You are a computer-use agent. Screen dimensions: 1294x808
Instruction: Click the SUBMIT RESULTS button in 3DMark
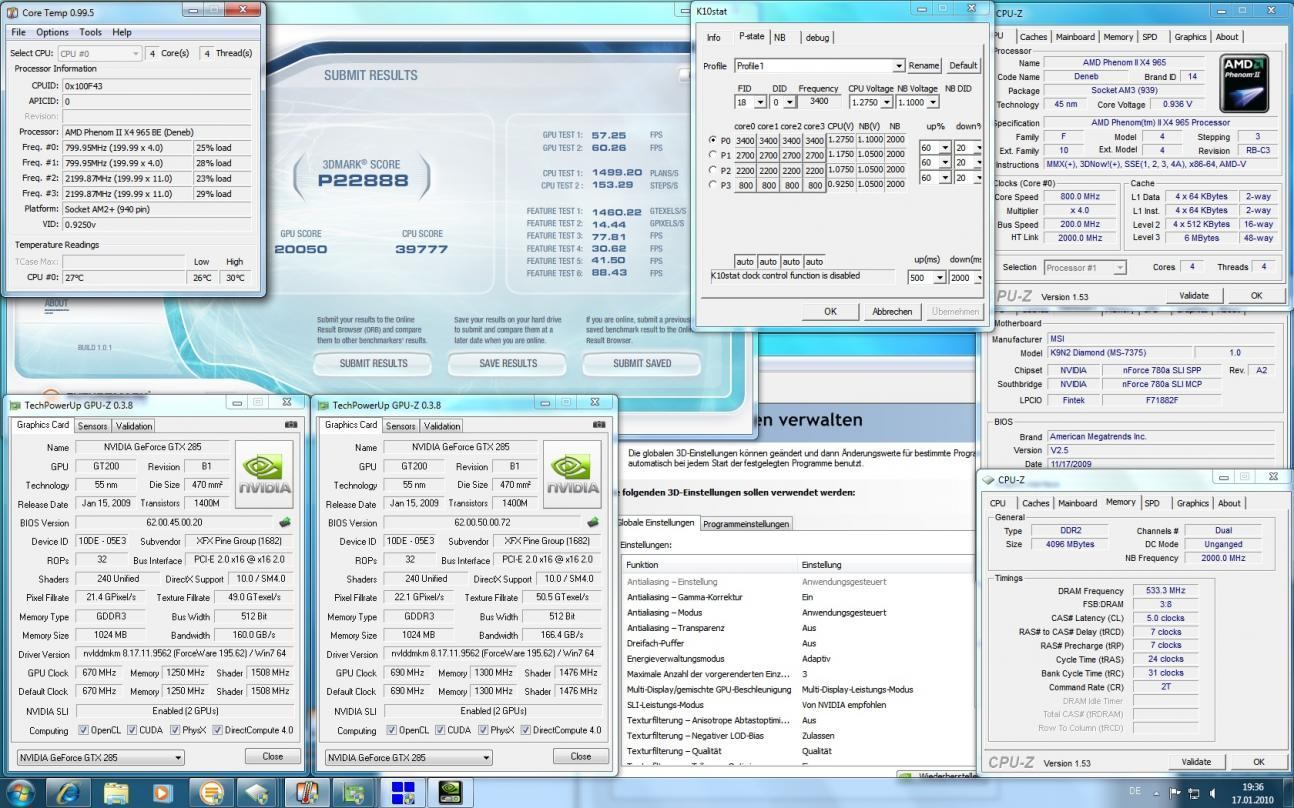[374, 364]
